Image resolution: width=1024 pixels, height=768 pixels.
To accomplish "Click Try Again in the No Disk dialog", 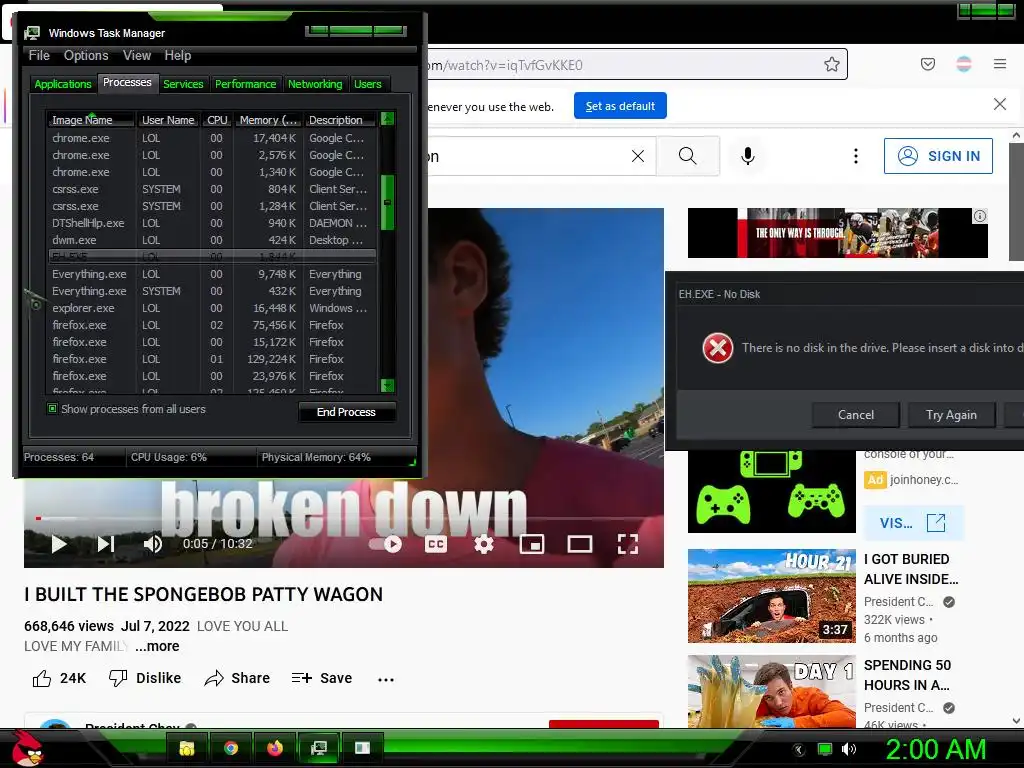I will [952, 415].
